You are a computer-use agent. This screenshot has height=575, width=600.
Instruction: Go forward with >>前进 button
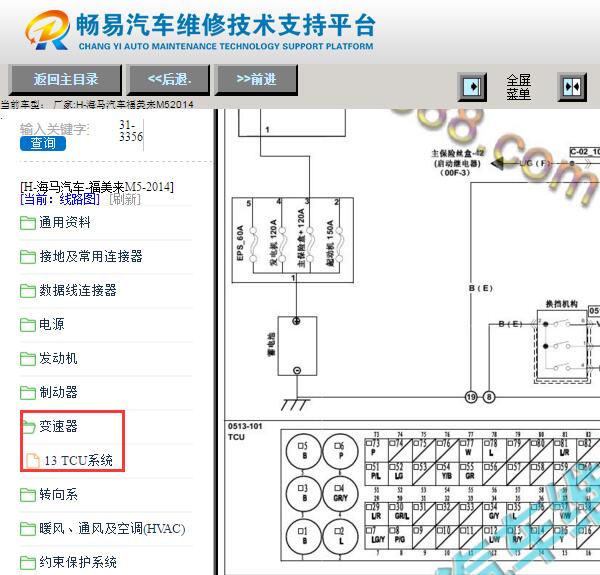tap(256, 80)
